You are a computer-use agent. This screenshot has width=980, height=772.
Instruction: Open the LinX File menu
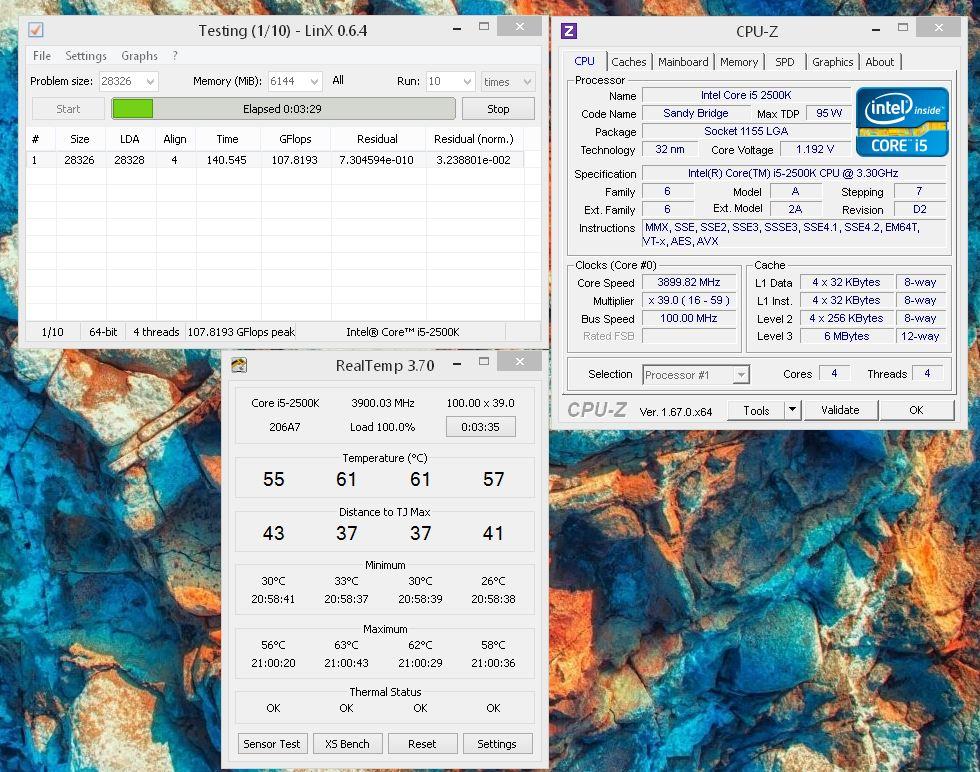(42, 56)
